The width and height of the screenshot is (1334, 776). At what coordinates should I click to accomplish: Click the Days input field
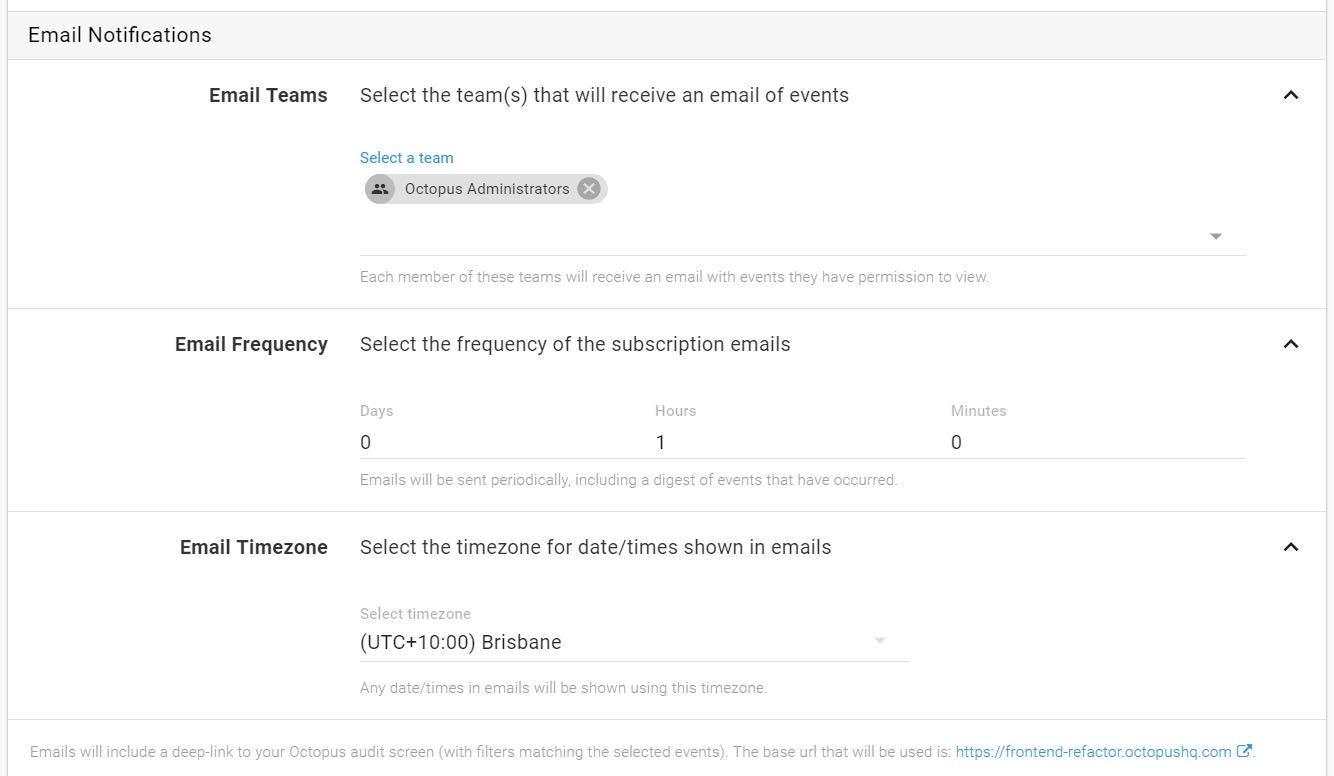506,442
